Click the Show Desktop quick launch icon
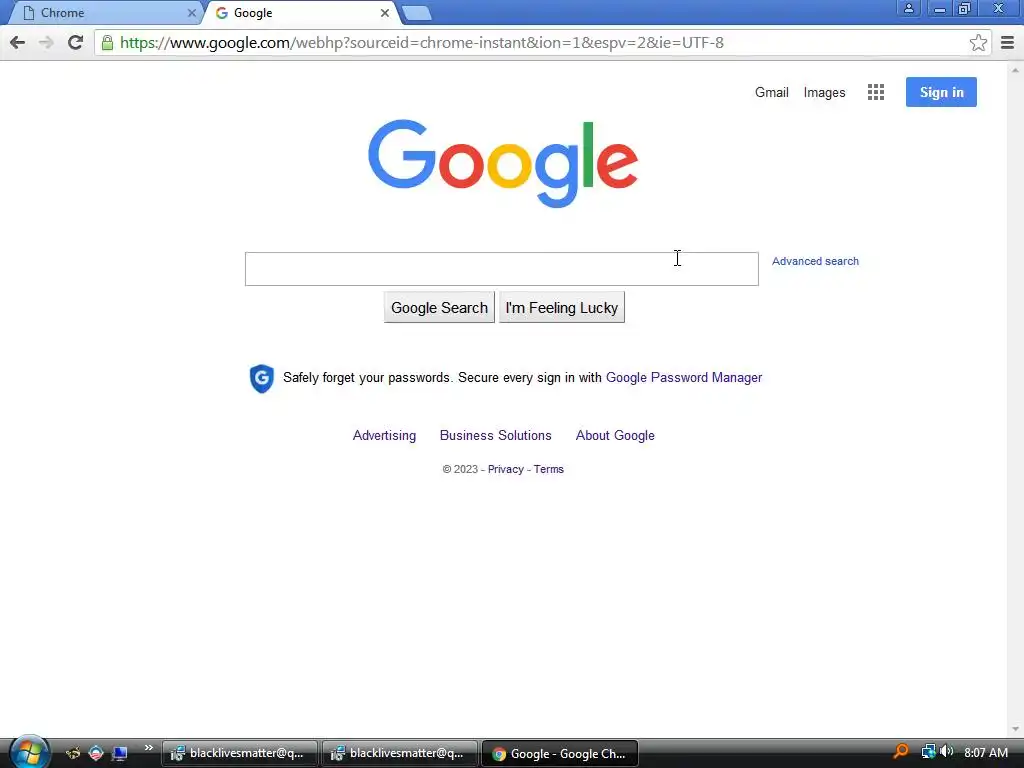This screenshot has height=768, width=1024. 120,753
